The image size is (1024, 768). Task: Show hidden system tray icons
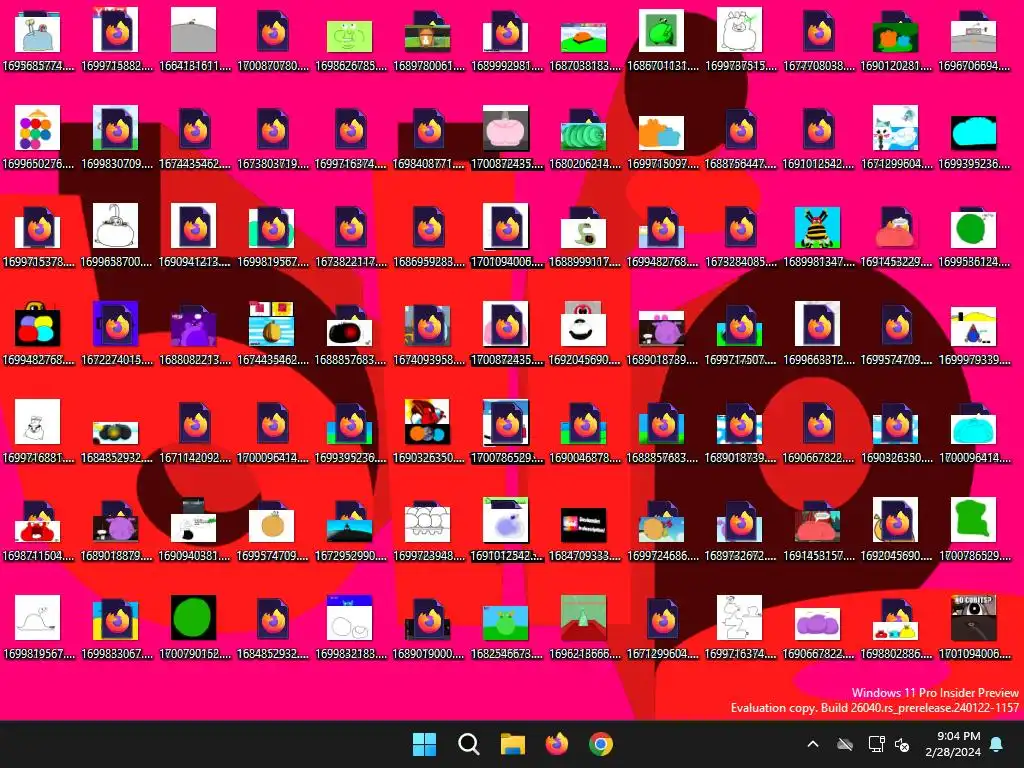pyautogui.click(x=813, y=744)
